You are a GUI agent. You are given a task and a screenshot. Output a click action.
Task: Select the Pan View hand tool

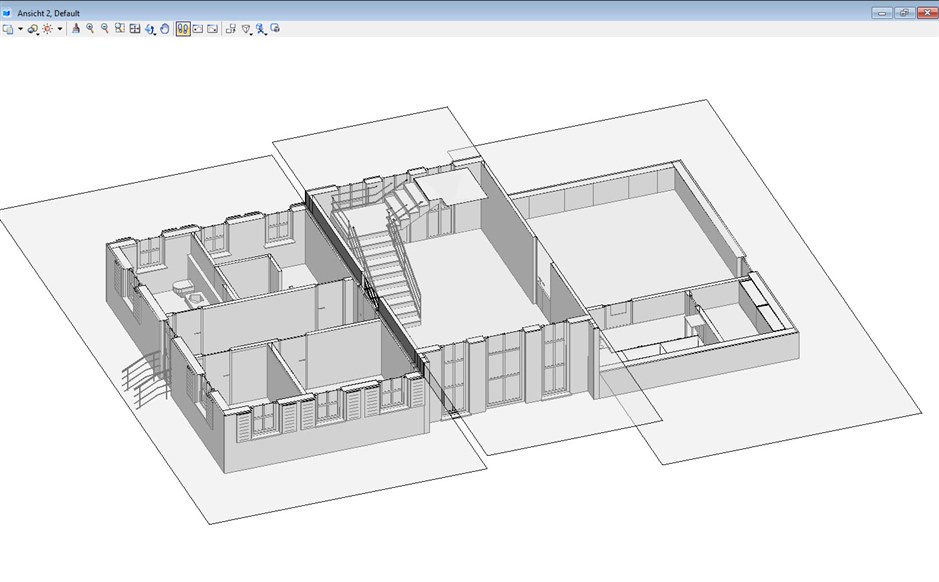(x=165, y=28)
